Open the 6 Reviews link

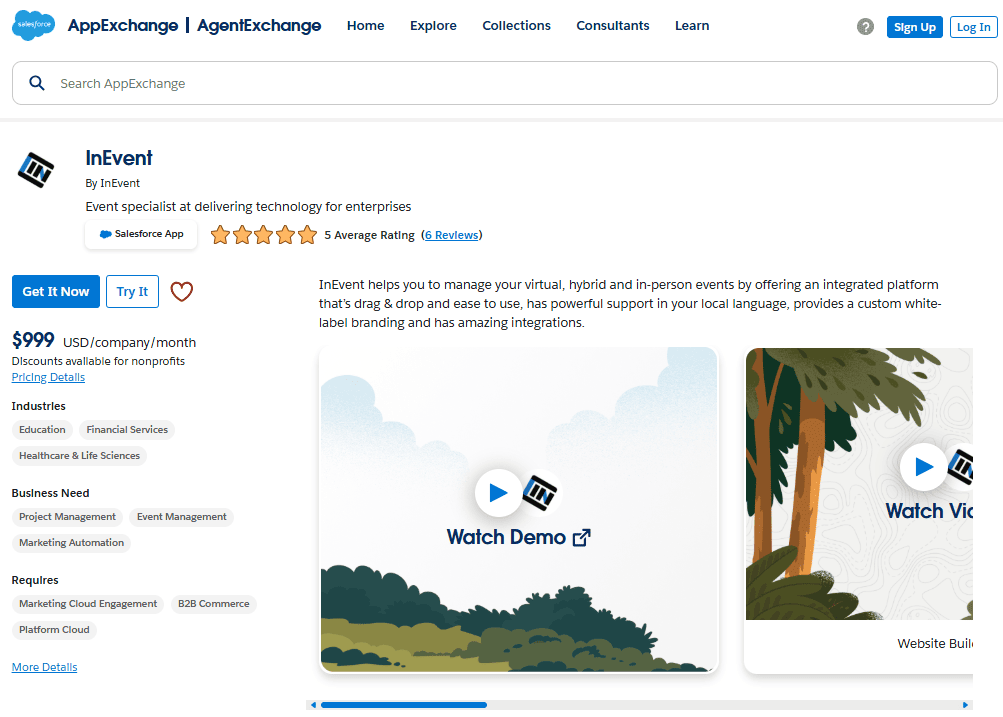click(452, 235)
